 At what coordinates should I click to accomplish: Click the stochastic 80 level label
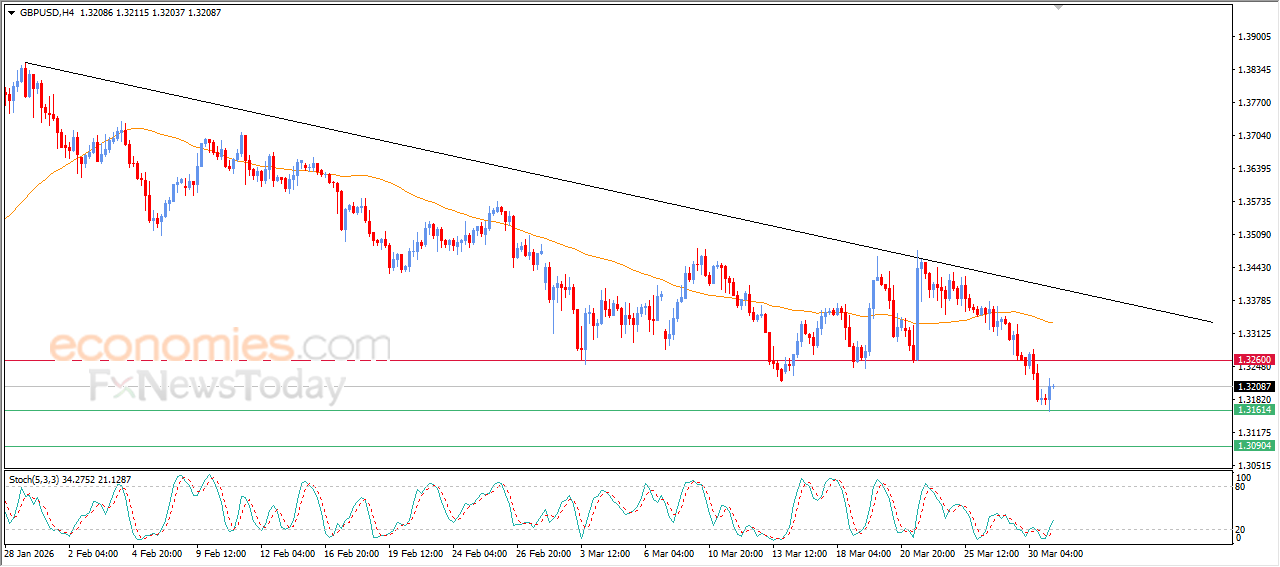click(x=1241, y=488)
